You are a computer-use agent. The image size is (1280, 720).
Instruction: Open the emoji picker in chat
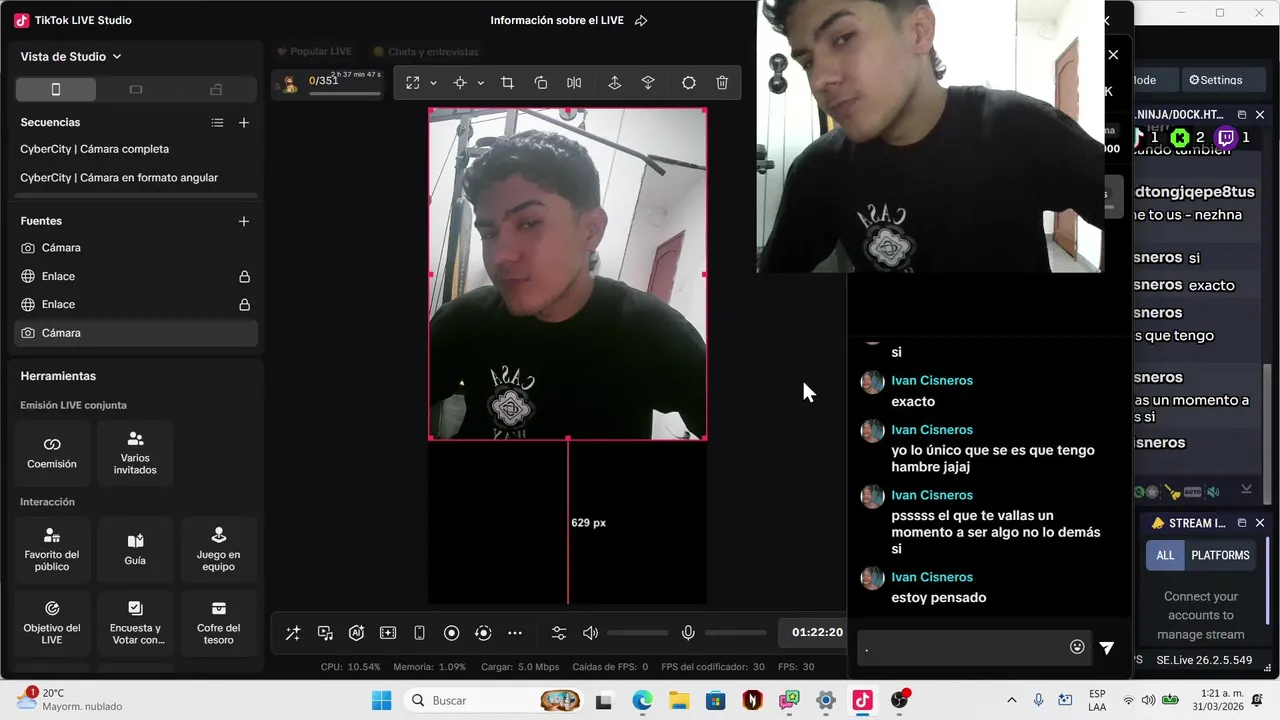(x=1077, y=647)
